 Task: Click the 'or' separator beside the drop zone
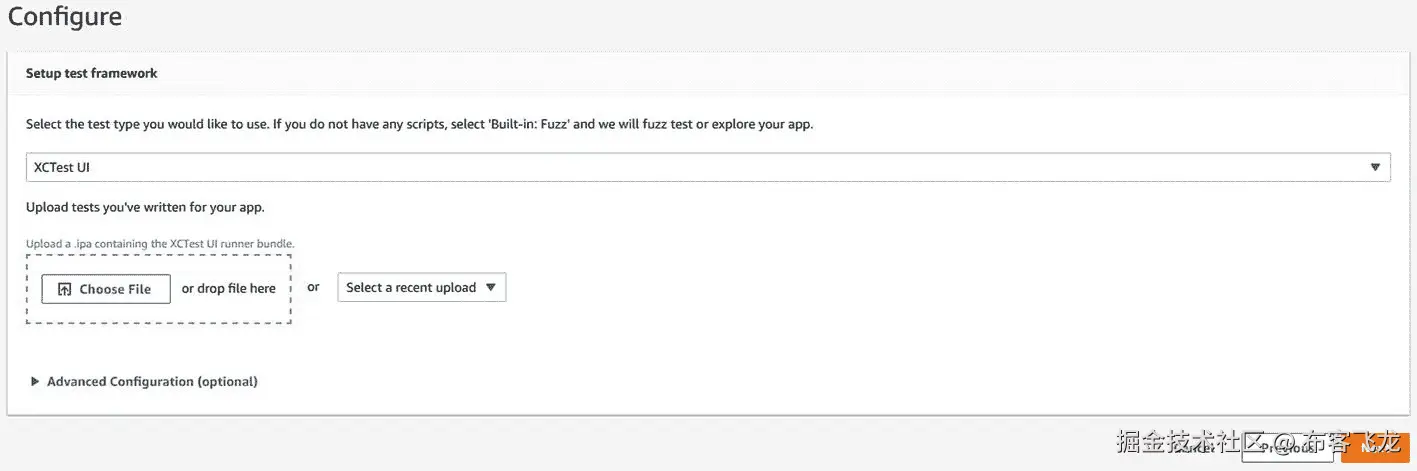coord(313,287)
